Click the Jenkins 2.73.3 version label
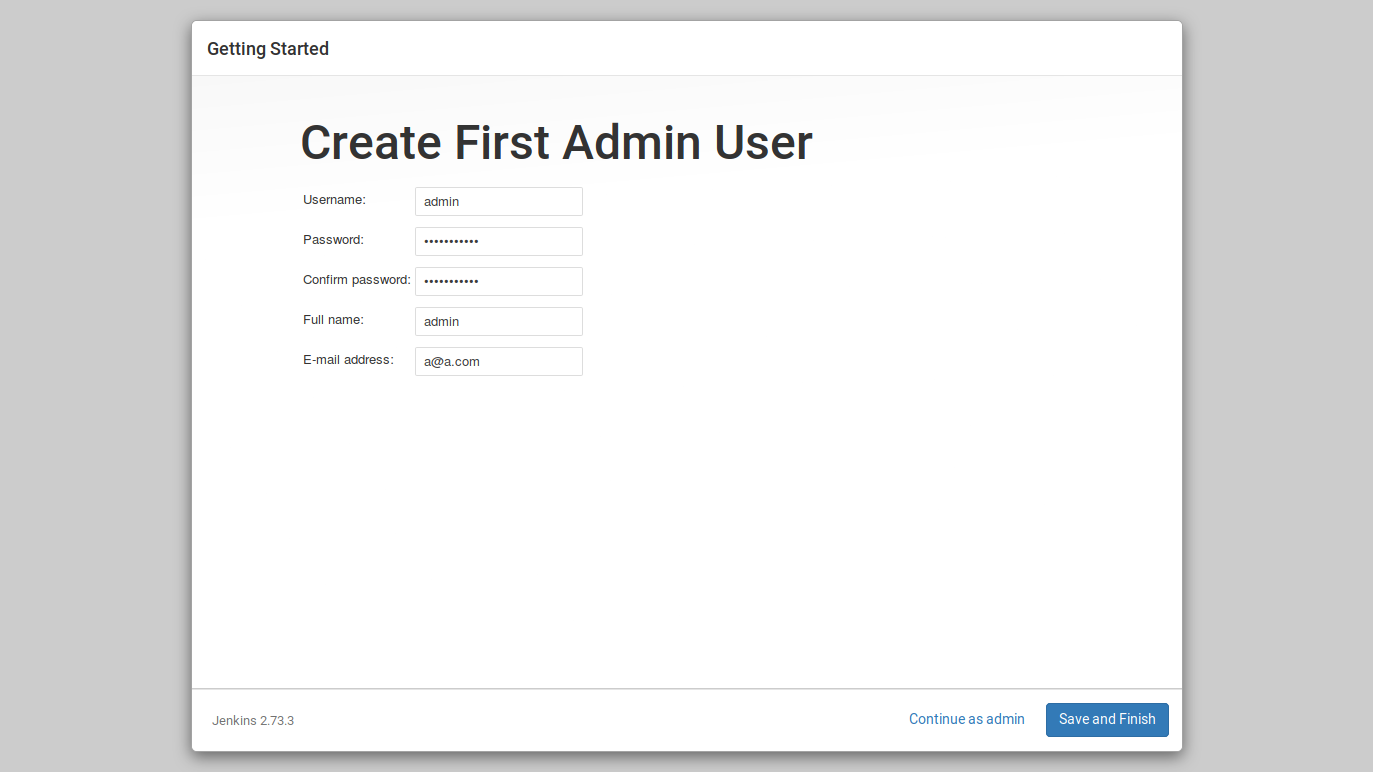Screen dimensions: 1373x772 tap(253, 720)
